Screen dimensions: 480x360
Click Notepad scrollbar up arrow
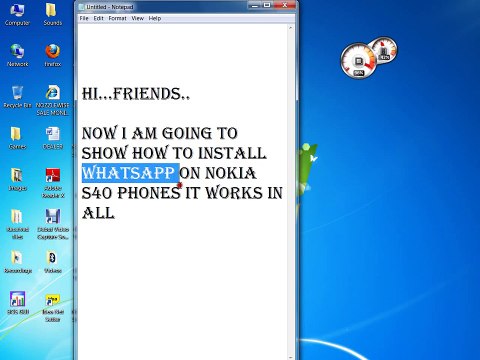(290, 28)
